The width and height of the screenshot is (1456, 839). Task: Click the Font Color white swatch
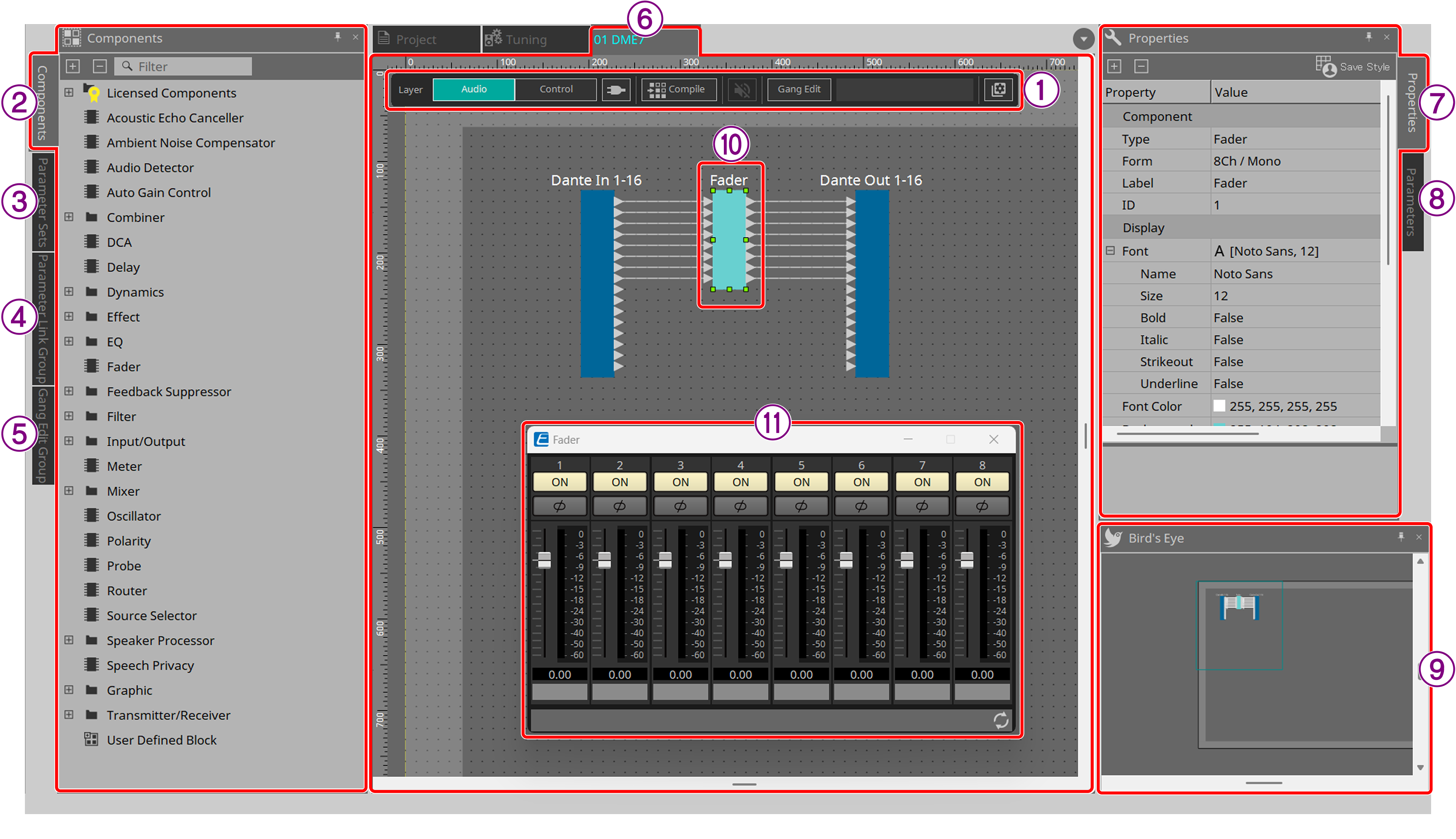coord(1219,406)
